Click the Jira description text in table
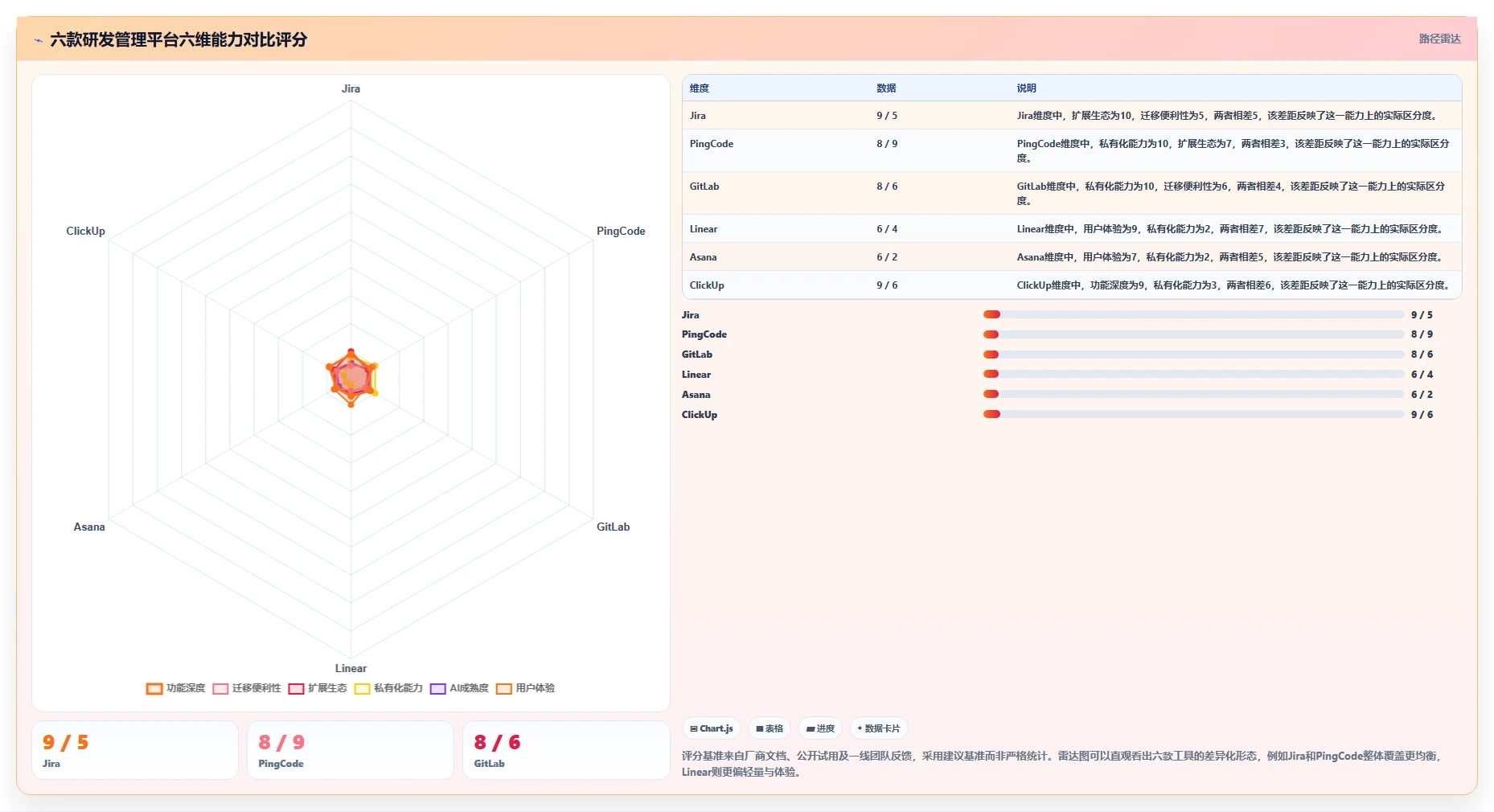The image size is (1494, 812). [1228, 116]
